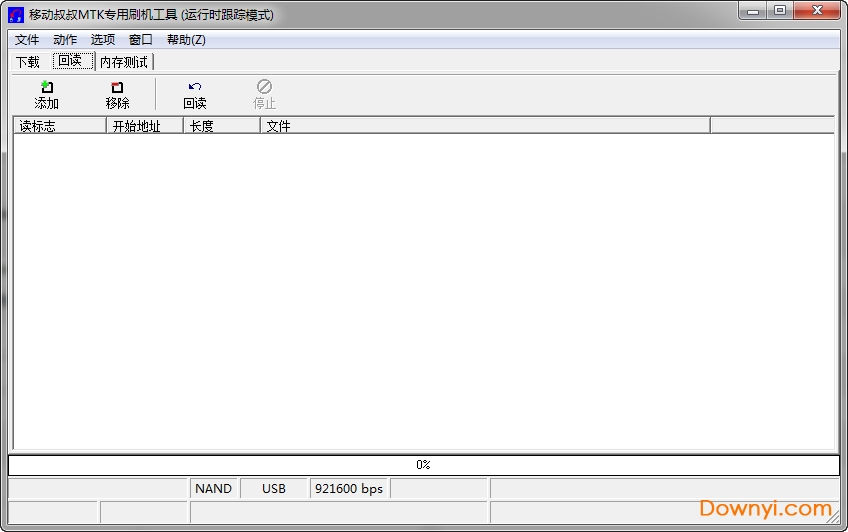The image size is (848, 532).
Task: Open the 文件 menu
Action: 27,40
